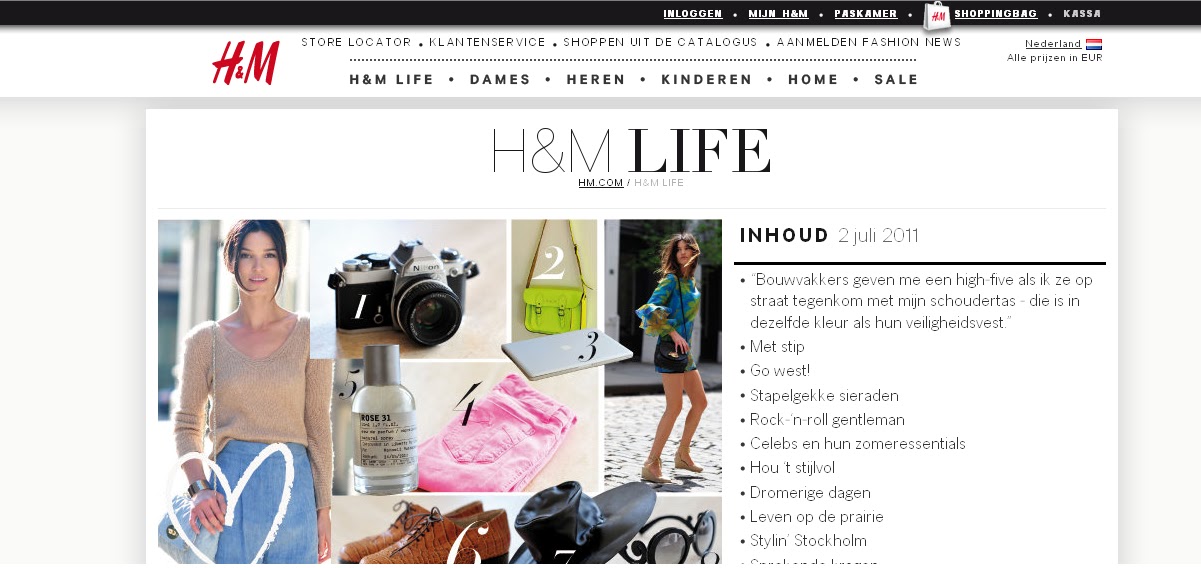The image size is (1201, 568).
Task: Click the Netherlands flag icon
Action: (1094, 44)
